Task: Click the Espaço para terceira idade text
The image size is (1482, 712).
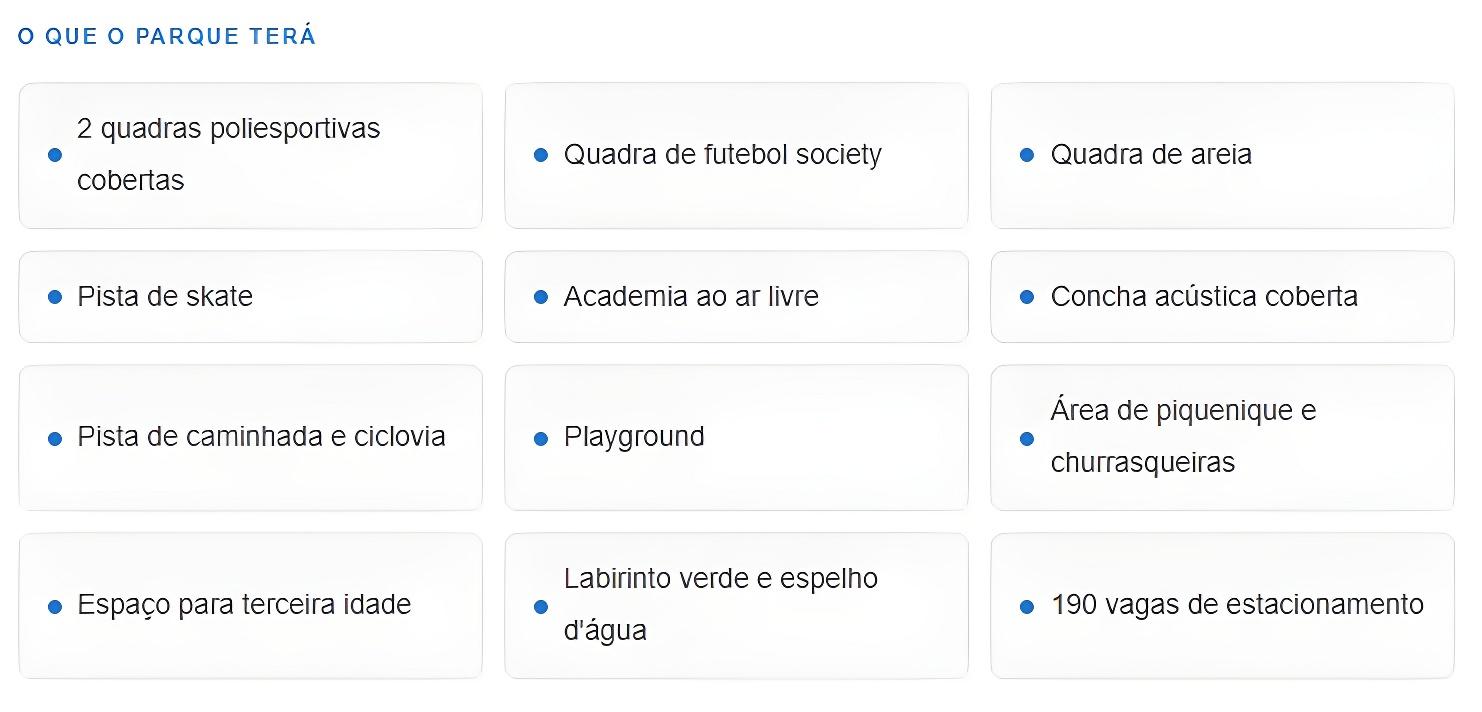Action: [x=244, y=605]
